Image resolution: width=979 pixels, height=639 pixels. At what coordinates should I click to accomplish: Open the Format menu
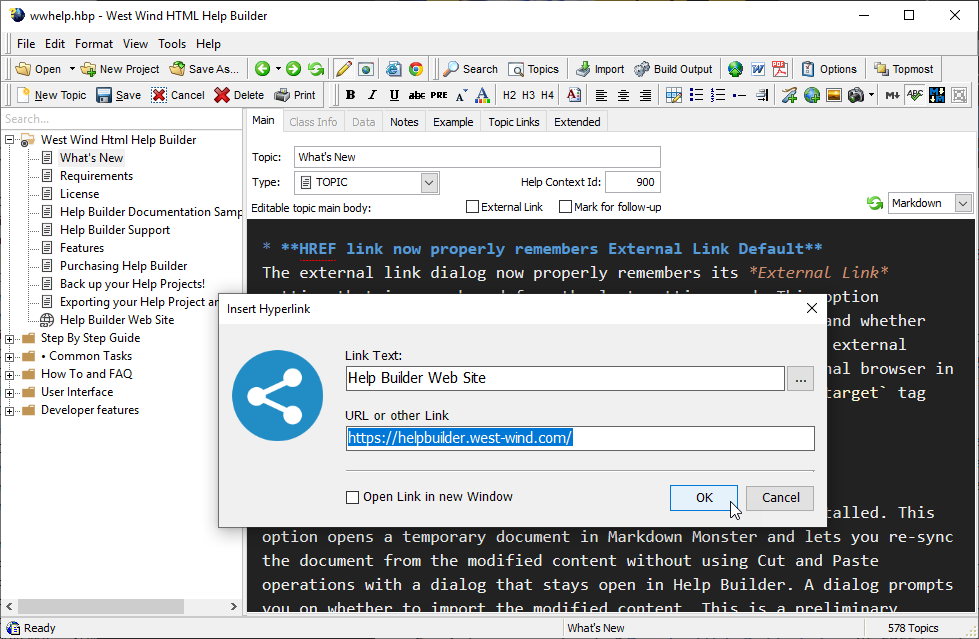coord(94,44)
